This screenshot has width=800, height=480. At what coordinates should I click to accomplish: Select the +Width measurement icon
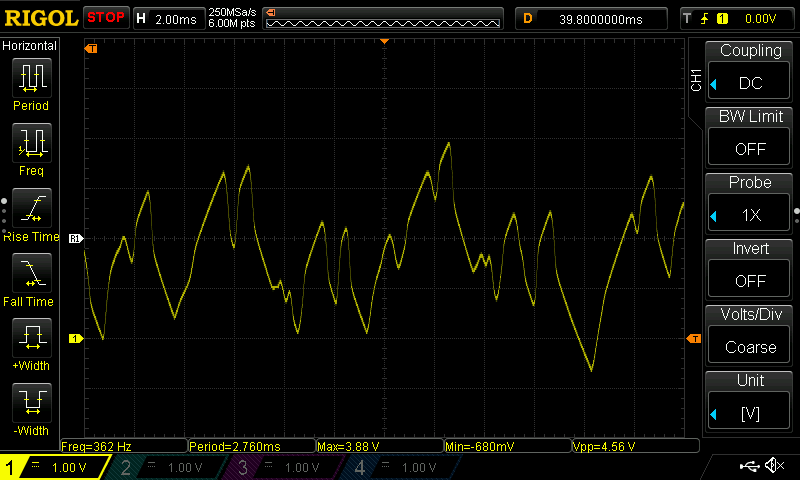click(32, 338)
